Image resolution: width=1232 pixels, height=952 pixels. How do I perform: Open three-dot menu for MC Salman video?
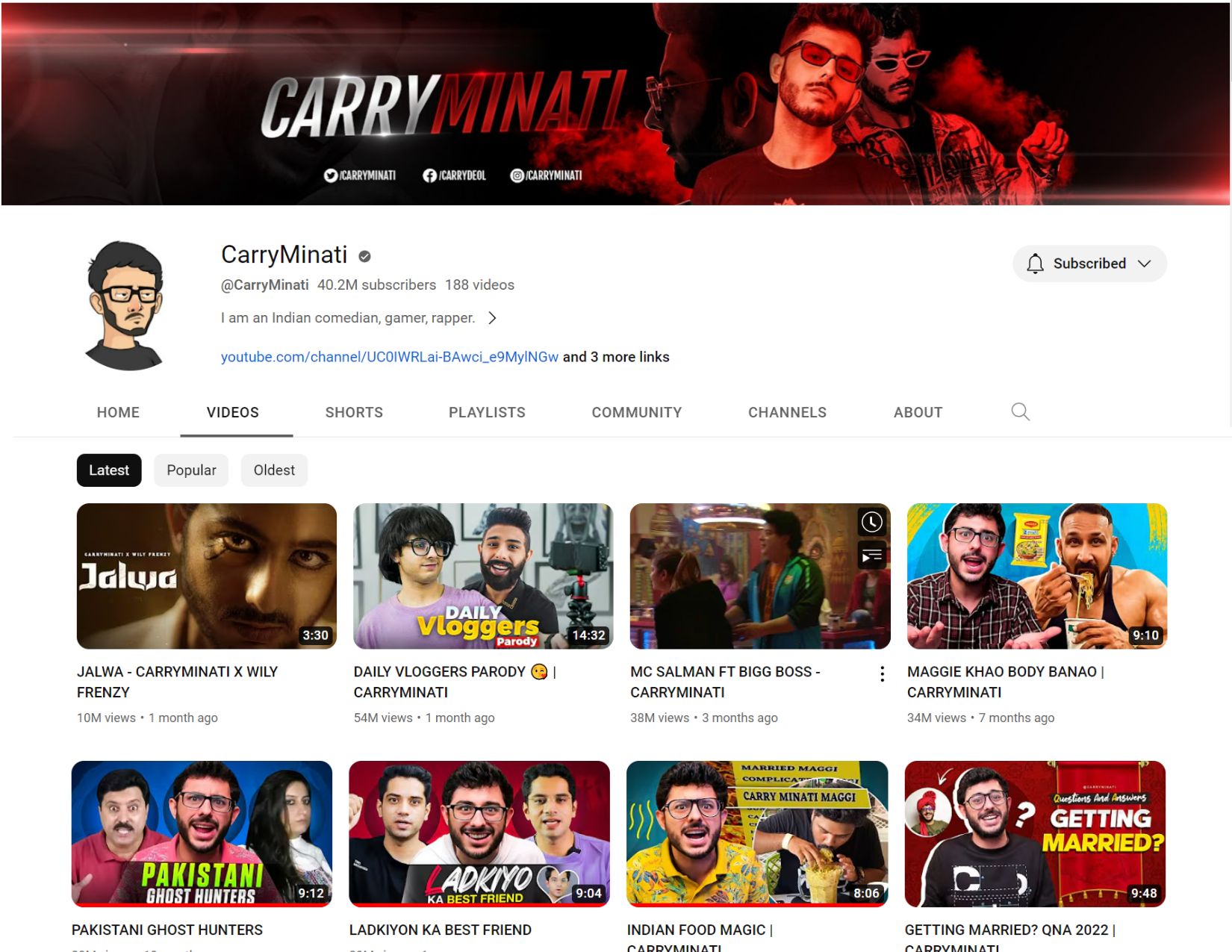pyautogui.click(x=882, y=674)
